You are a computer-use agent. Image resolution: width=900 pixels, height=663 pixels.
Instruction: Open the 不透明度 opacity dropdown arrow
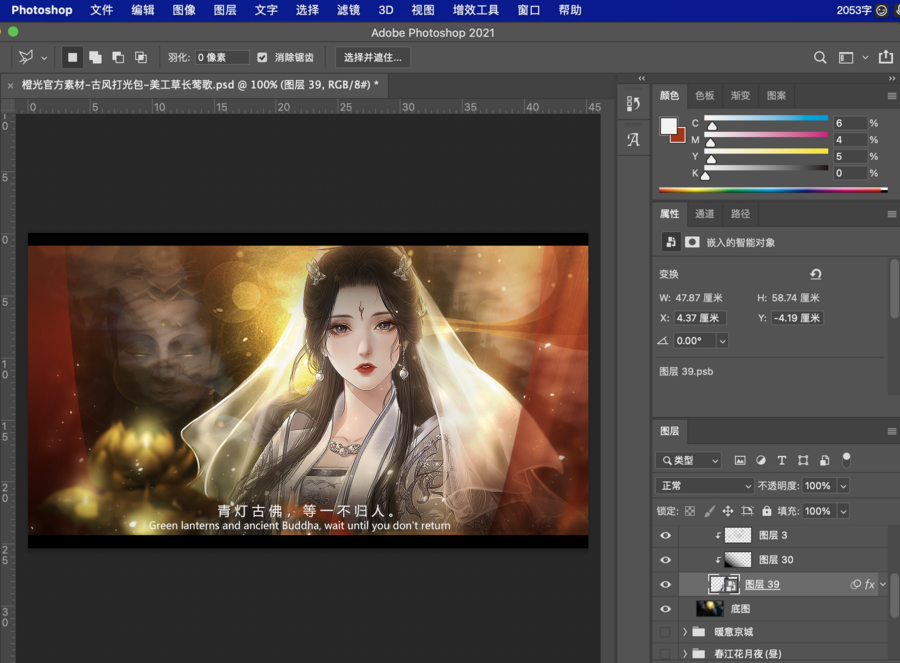[x=843, y=486]
